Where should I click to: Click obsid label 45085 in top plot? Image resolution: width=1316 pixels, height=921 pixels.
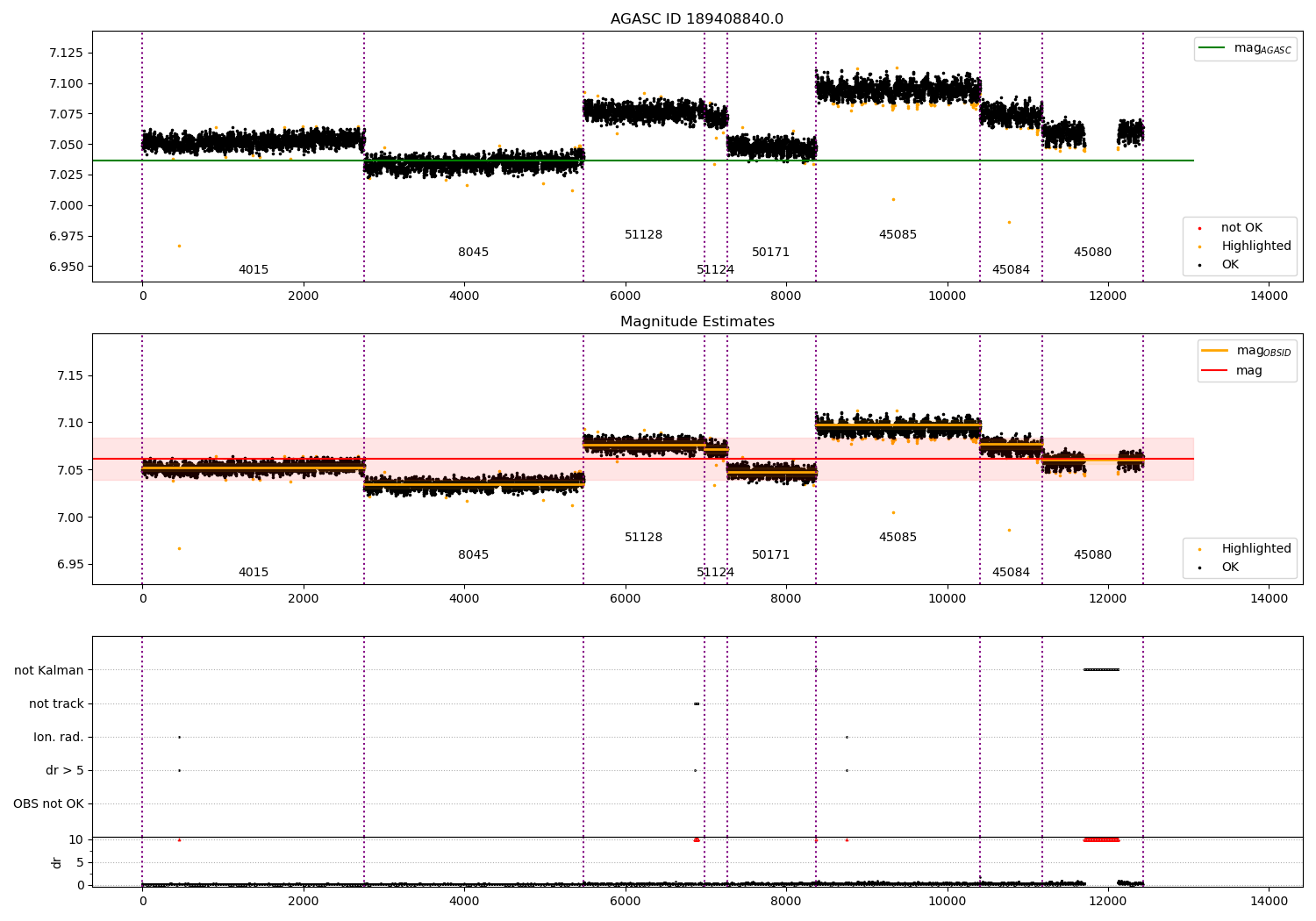click(898, 235)
